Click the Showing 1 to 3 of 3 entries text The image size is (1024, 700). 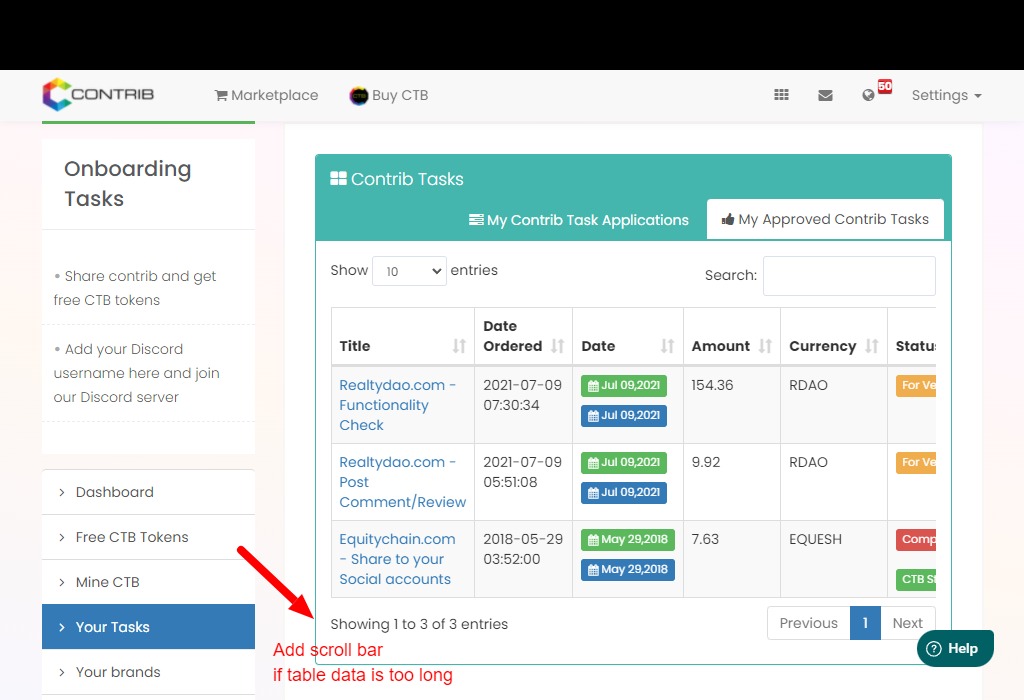click(x=419, y=624)
